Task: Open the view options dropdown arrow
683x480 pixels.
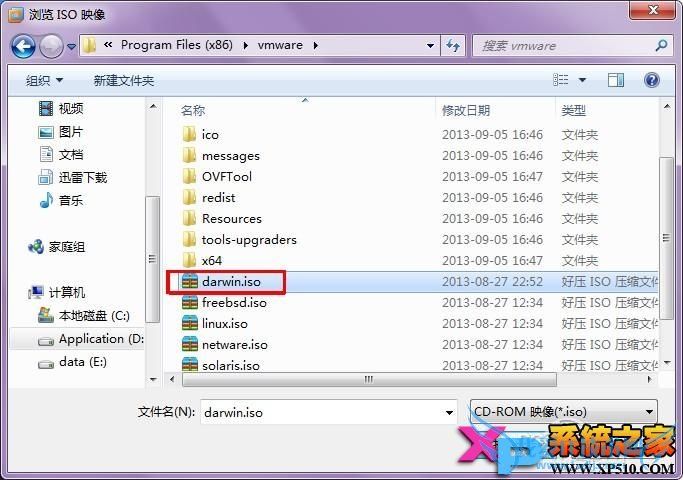Action: (x=582, y=80)
